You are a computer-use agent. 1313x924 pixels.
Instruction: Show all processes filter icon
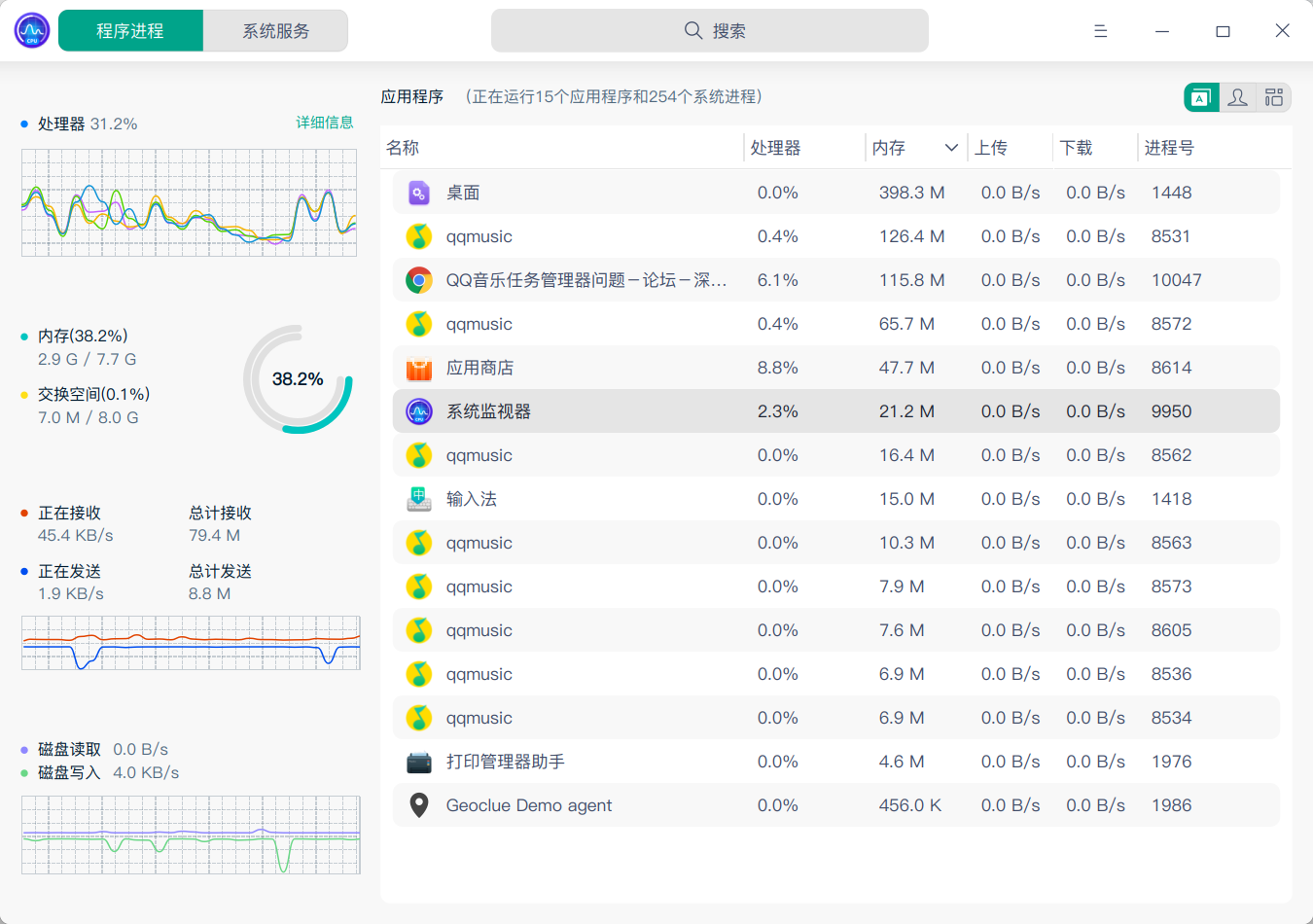(1273, 97)
